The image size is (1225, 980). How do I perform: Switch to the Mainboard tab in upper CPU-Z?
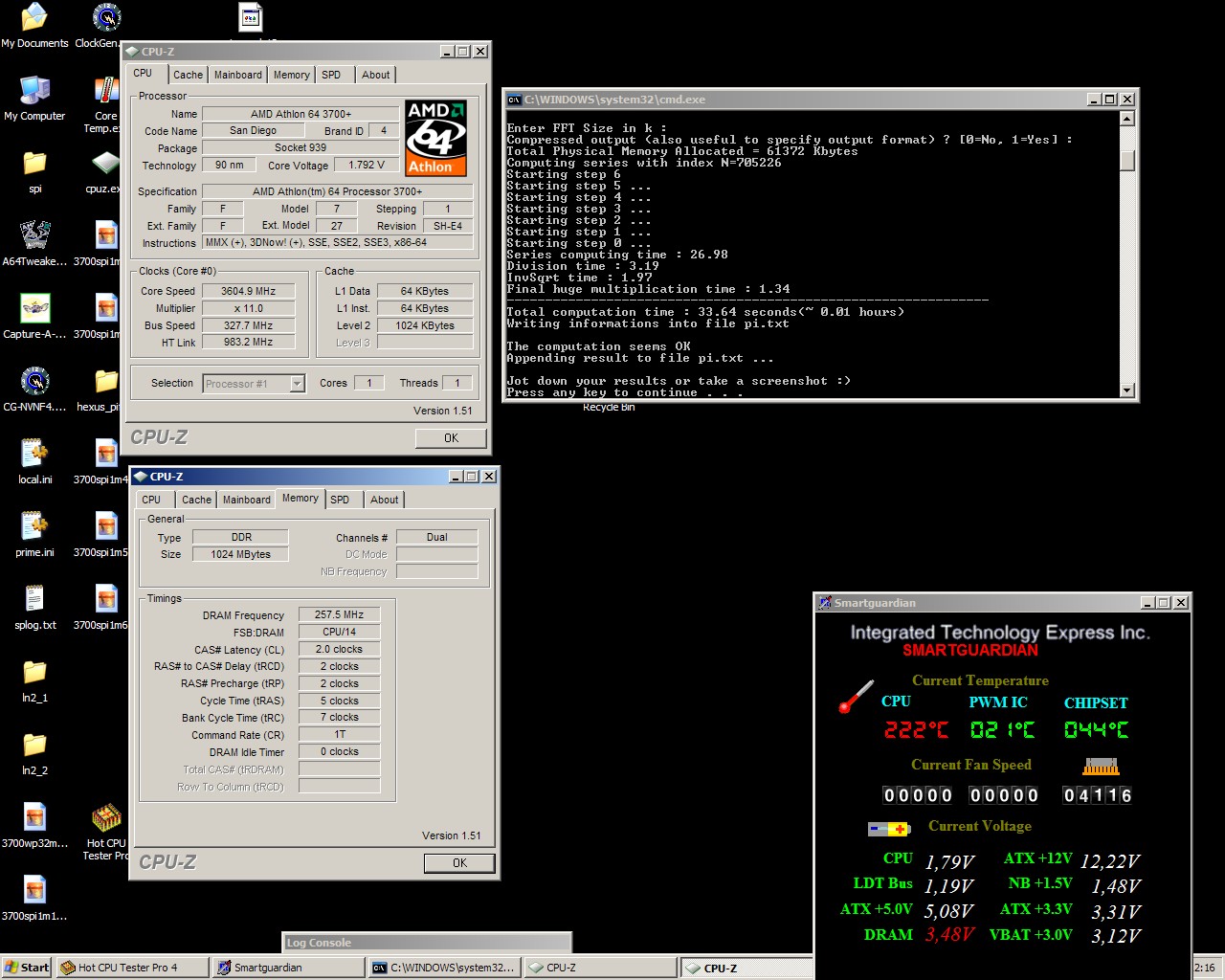pos(237,75)
